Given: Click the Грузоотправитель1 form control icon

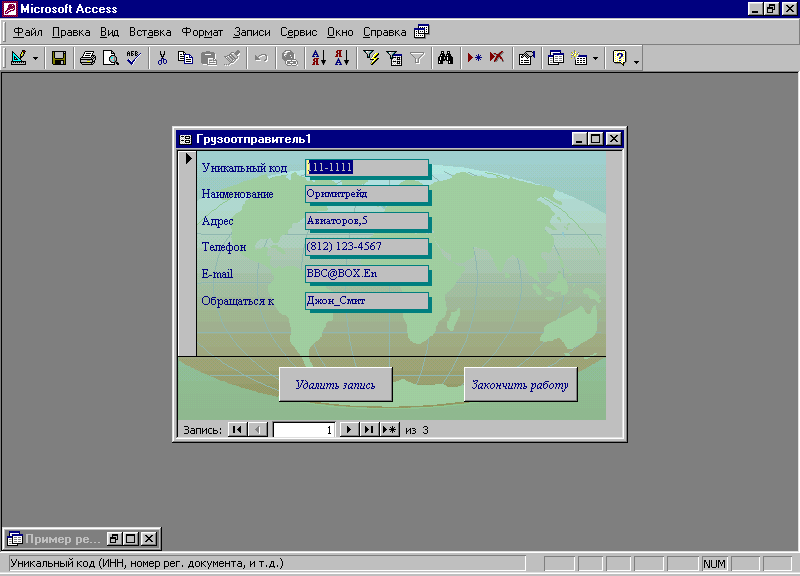Looking at the screenshot, I should point(186,139).
